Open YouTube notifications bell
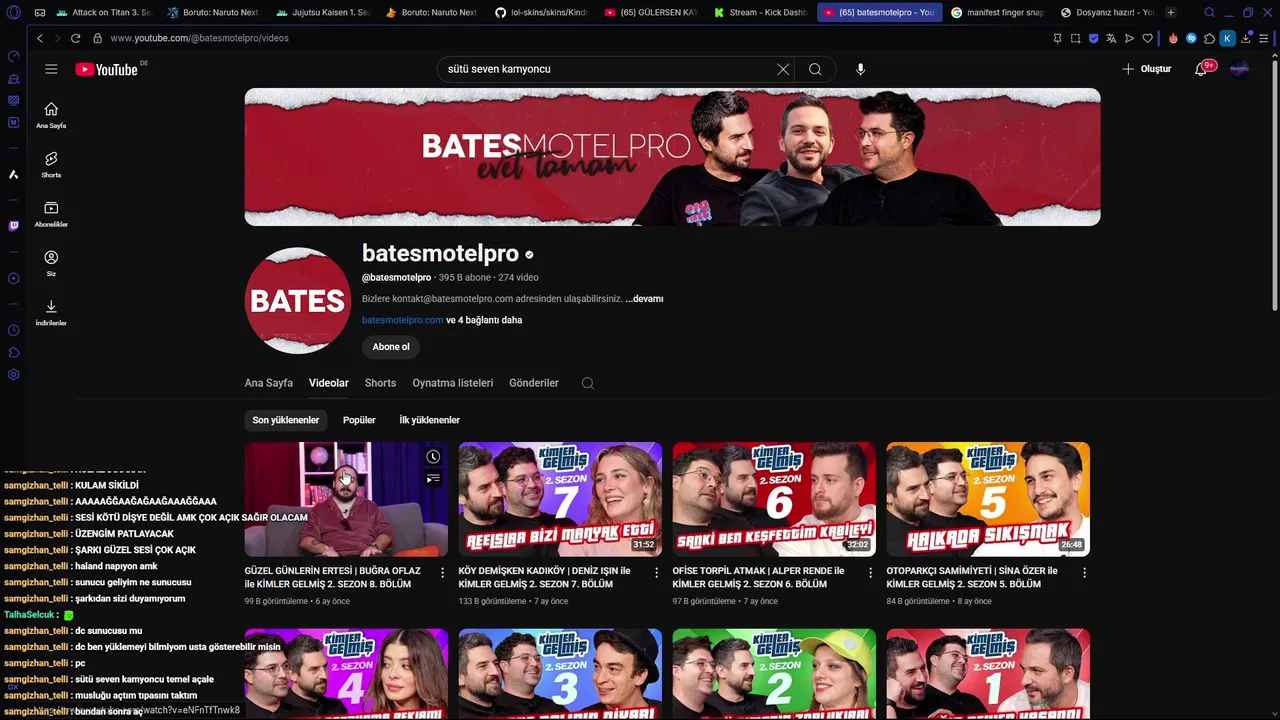The image size is (1280, 720). click(1201, 69)
